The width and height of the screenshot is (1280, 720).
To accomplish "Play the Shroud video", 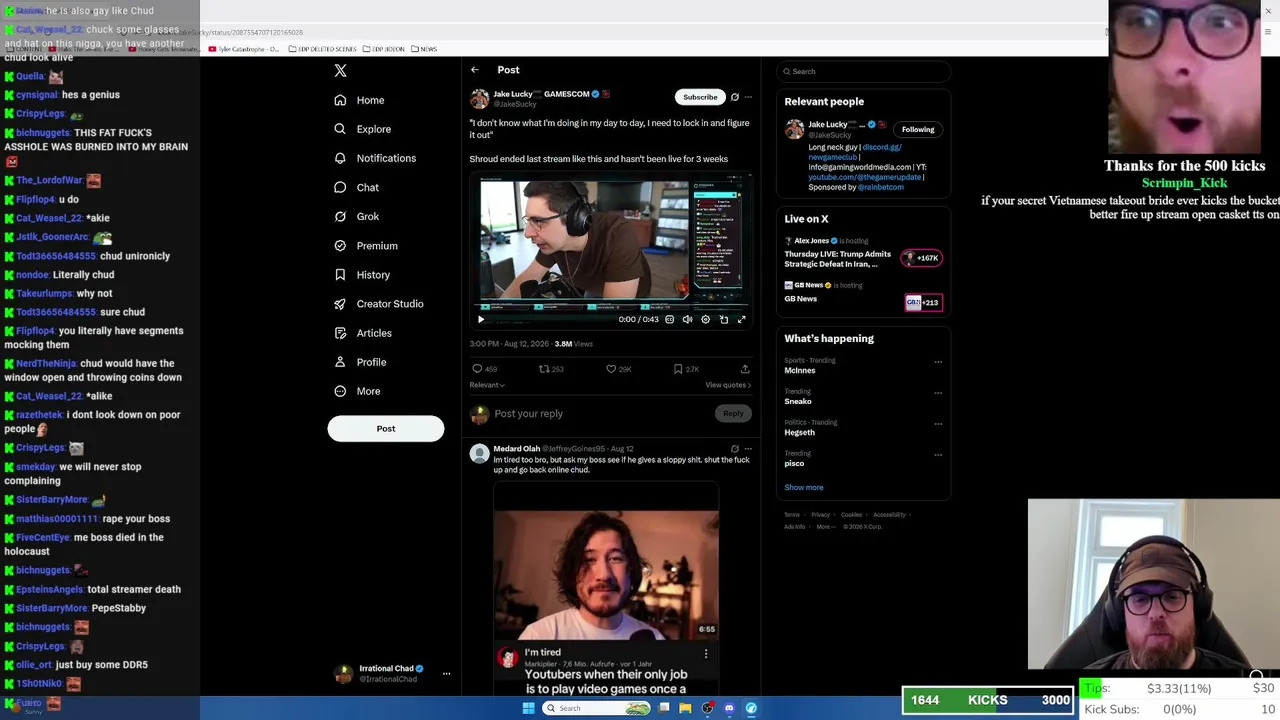I will tap(481, 320).
